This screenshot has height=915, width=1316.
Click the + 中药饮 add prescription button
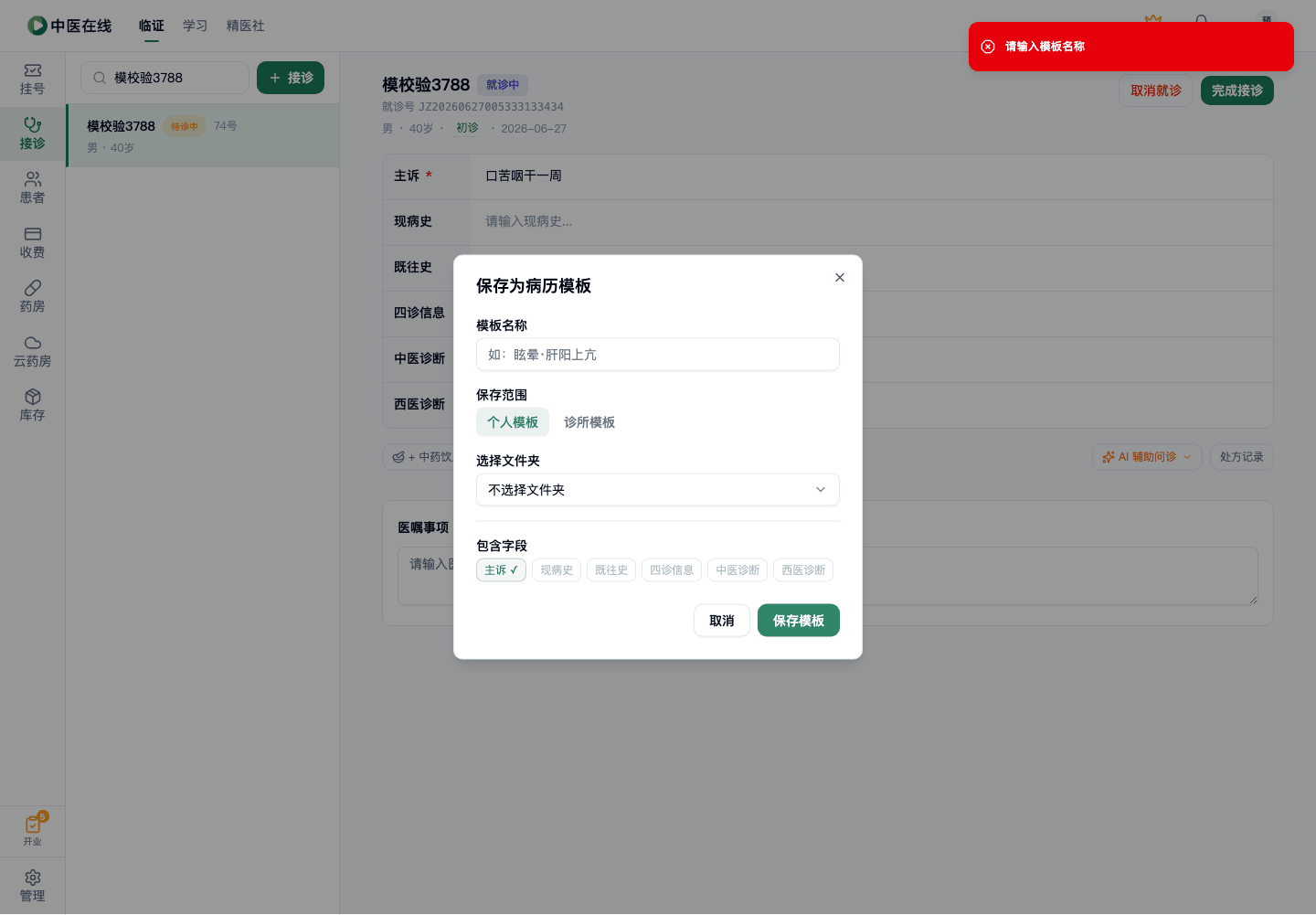422,457
